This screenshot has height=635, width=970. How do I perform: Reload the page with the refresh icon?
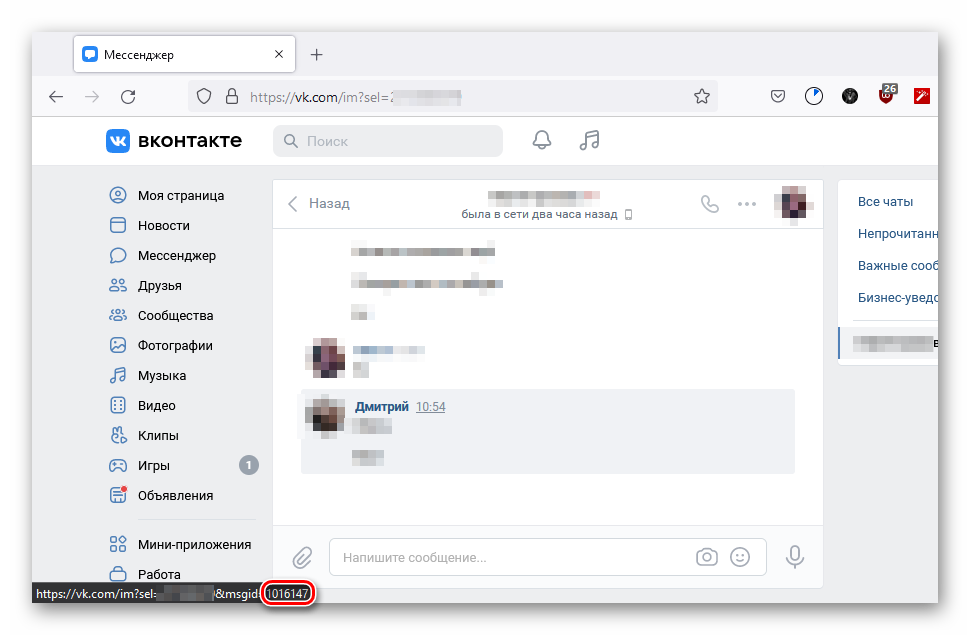point(128,97)
